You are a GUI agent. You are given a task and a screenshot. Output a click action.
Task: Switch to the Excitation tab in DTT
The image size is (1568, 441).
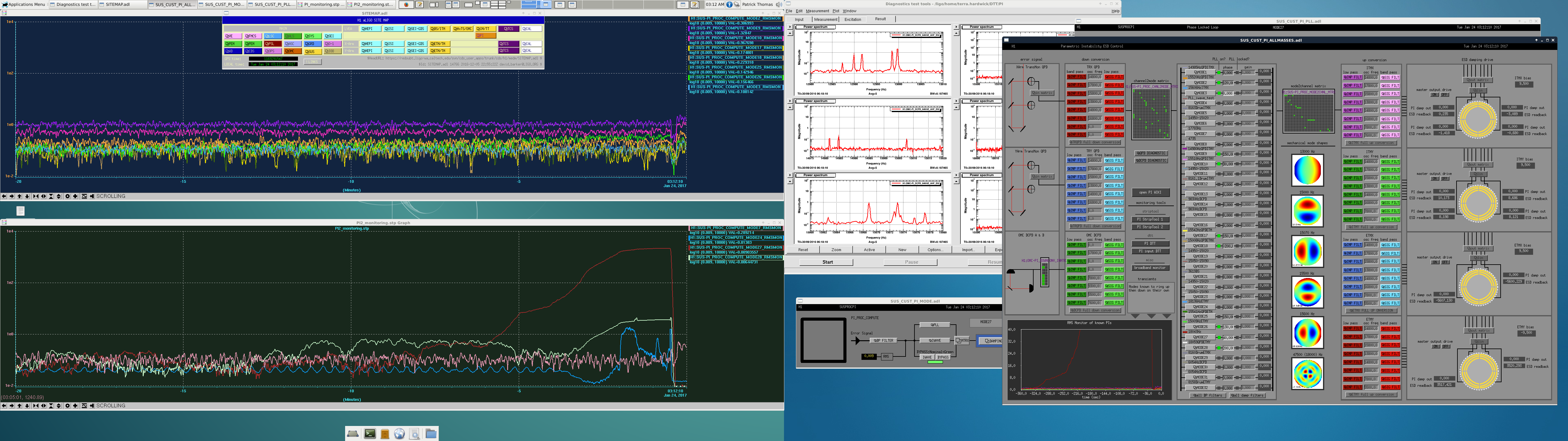[853, 19]
